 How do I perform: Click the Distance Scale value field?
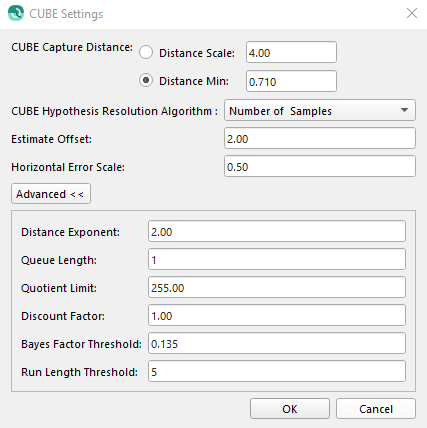(x=291, y=52)
